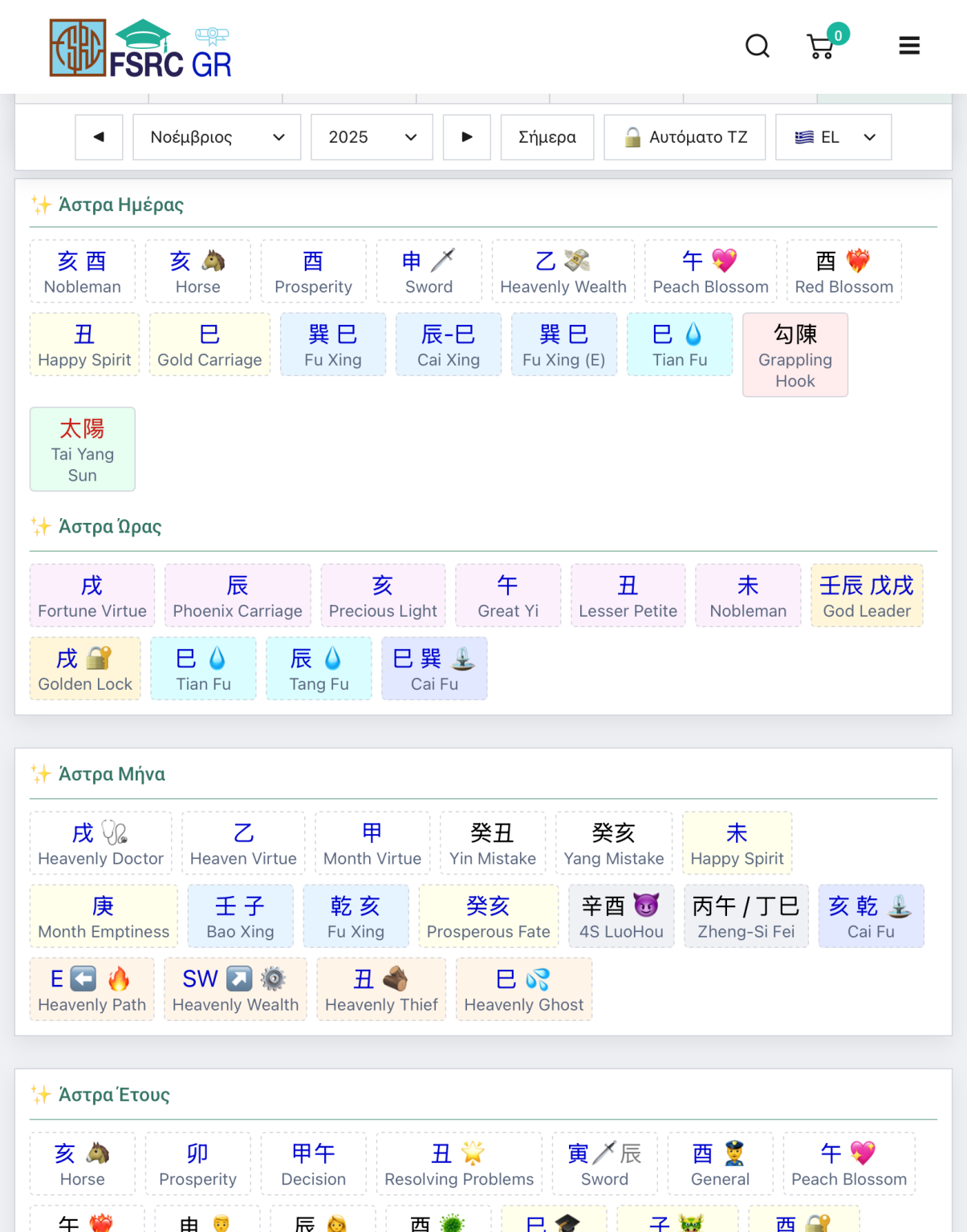Expand the 2025 year dropdown
This screenshot has height=1232, width=967.
click(x=372, y=137)
